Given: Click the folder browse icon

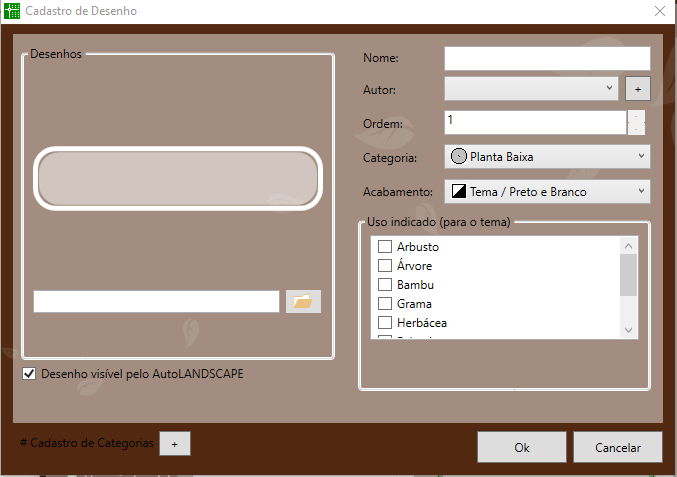Looking at the screenshot, I should pyautogui.click(x=303, y=301).
